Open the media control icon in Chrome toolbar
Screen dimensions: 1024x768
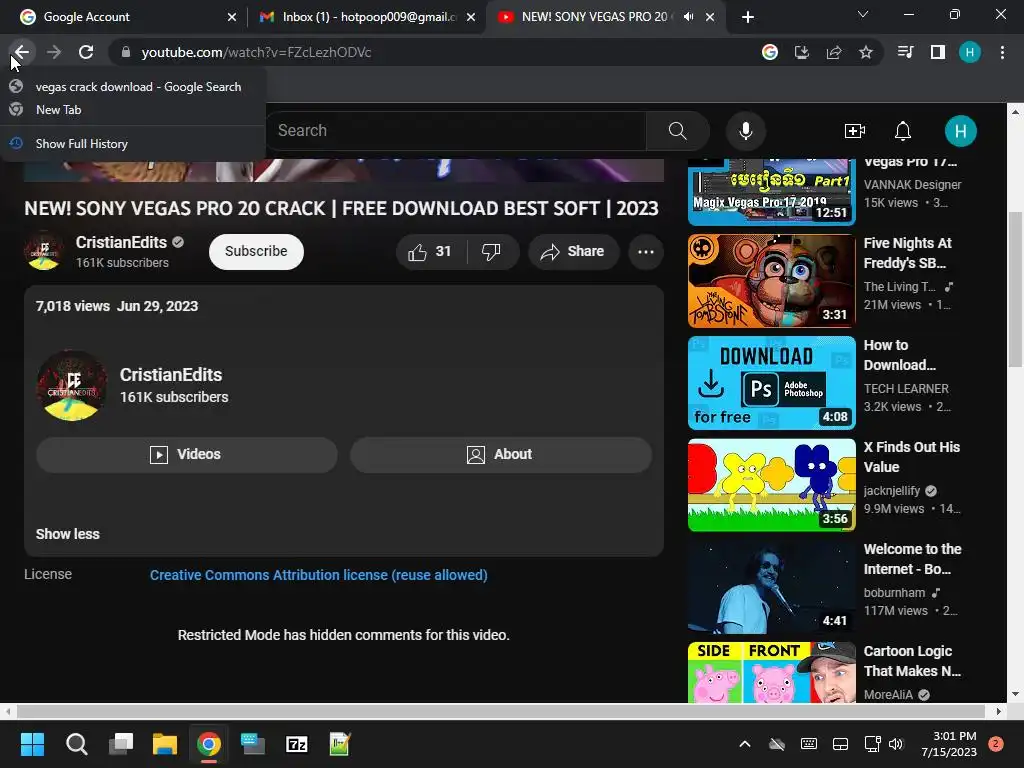click(905, 52)
